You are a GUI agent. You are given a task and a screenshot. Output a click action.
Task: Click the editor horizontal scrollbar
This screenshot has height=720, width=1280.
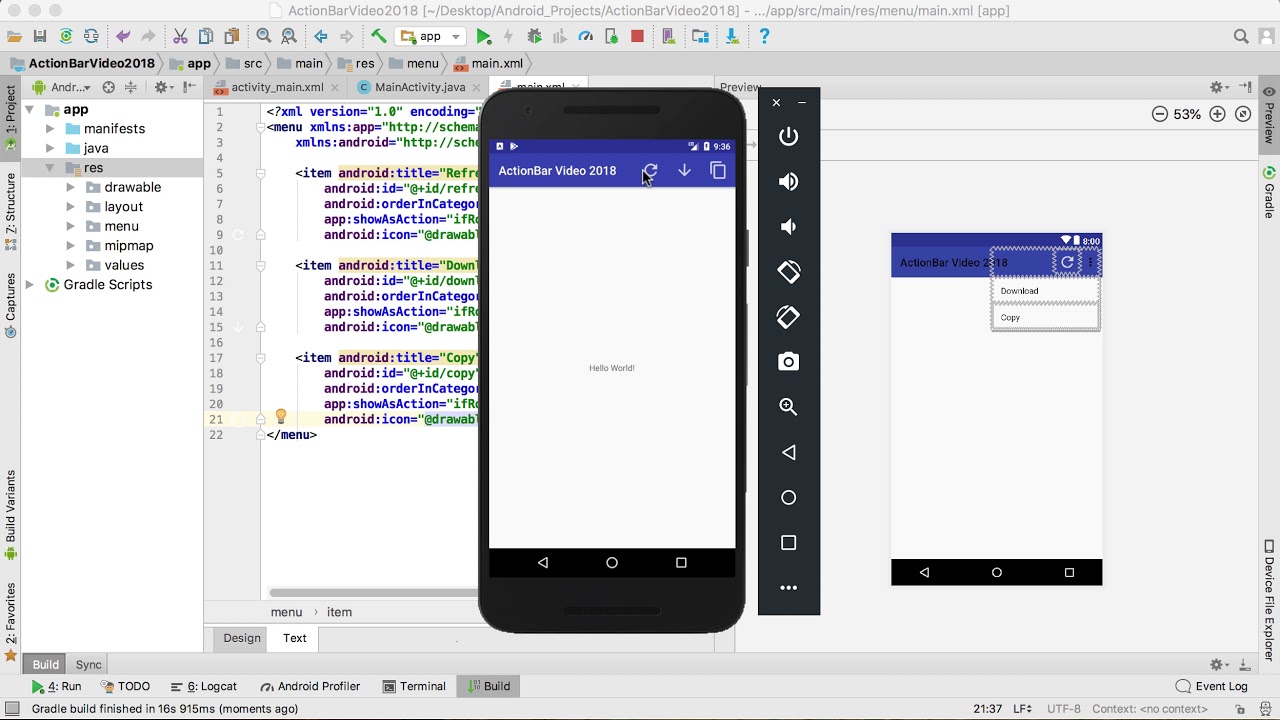click(374, 593)
